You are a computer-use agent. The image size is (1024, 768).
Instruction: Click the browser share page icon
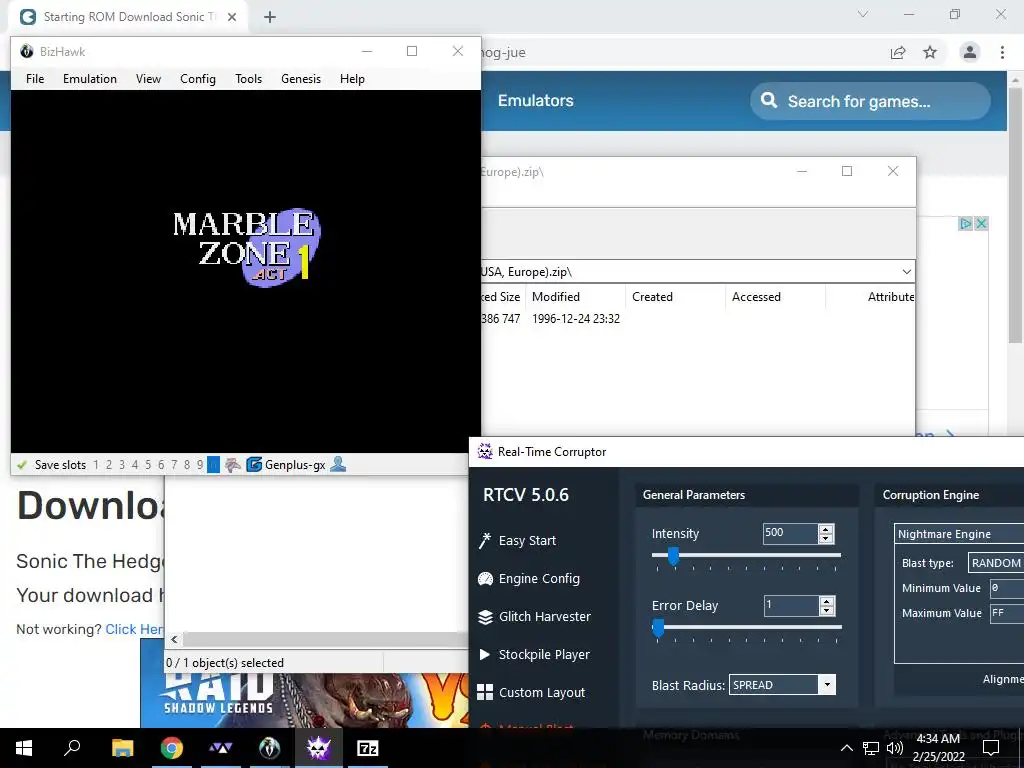click(898, 52)
